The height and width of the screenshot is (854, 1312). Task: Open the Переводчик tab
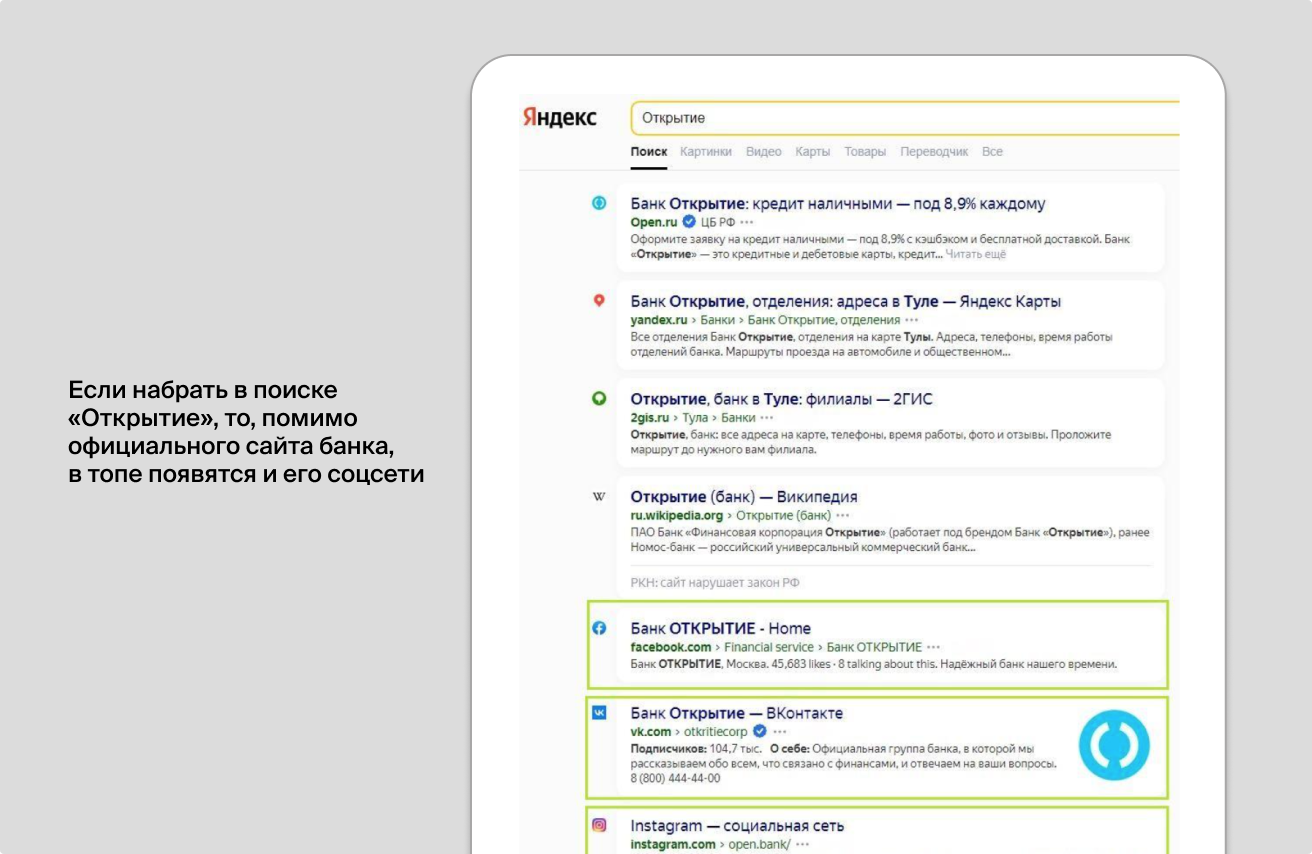(x=934, y=152)
